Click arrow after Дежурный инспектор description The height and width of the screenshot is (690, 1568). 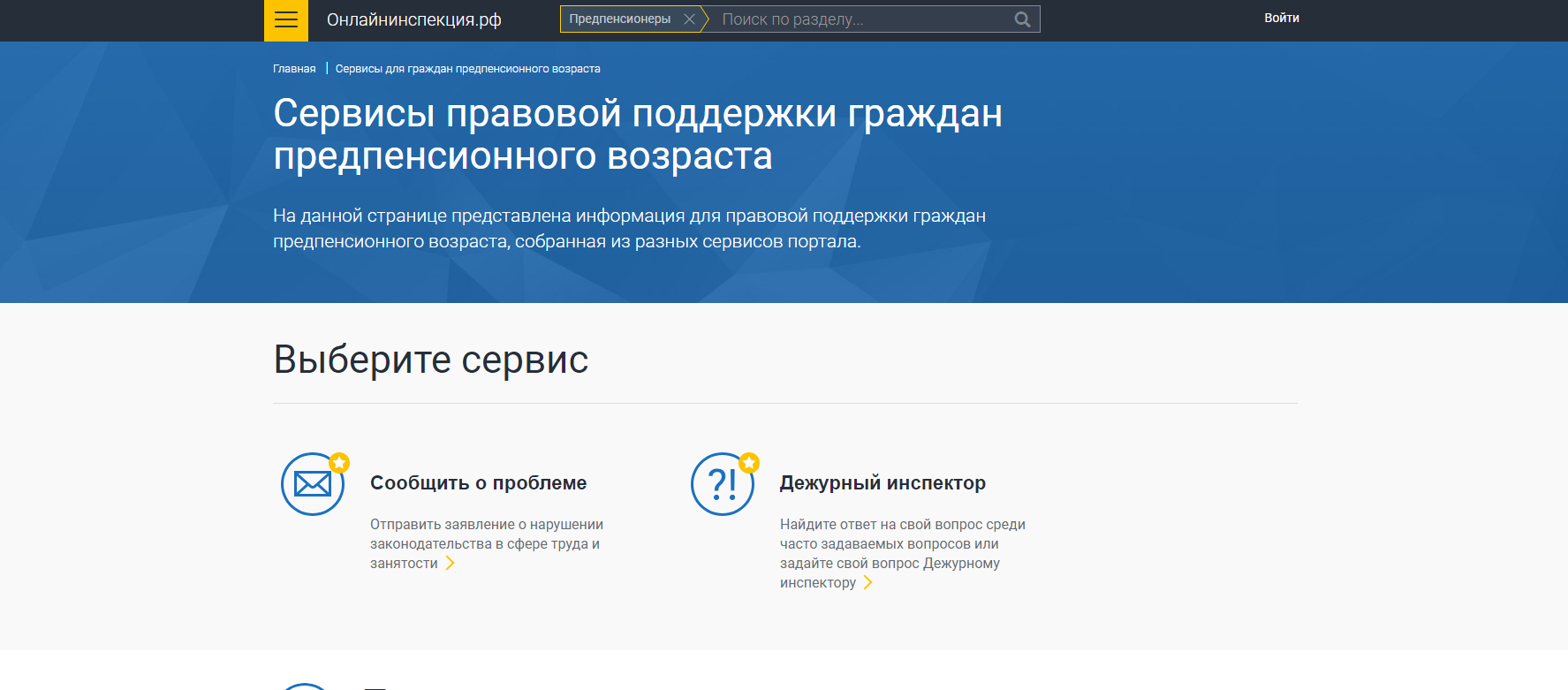867,582
